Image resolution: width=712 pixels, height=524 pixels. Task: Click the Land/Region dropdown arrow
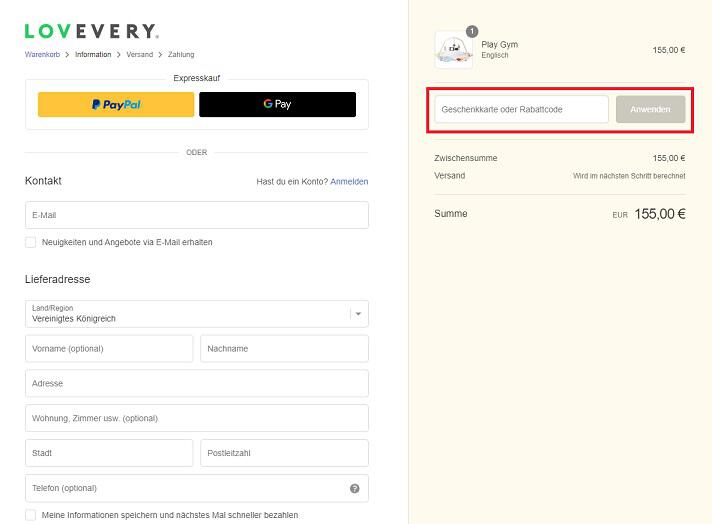coord(358,314)
